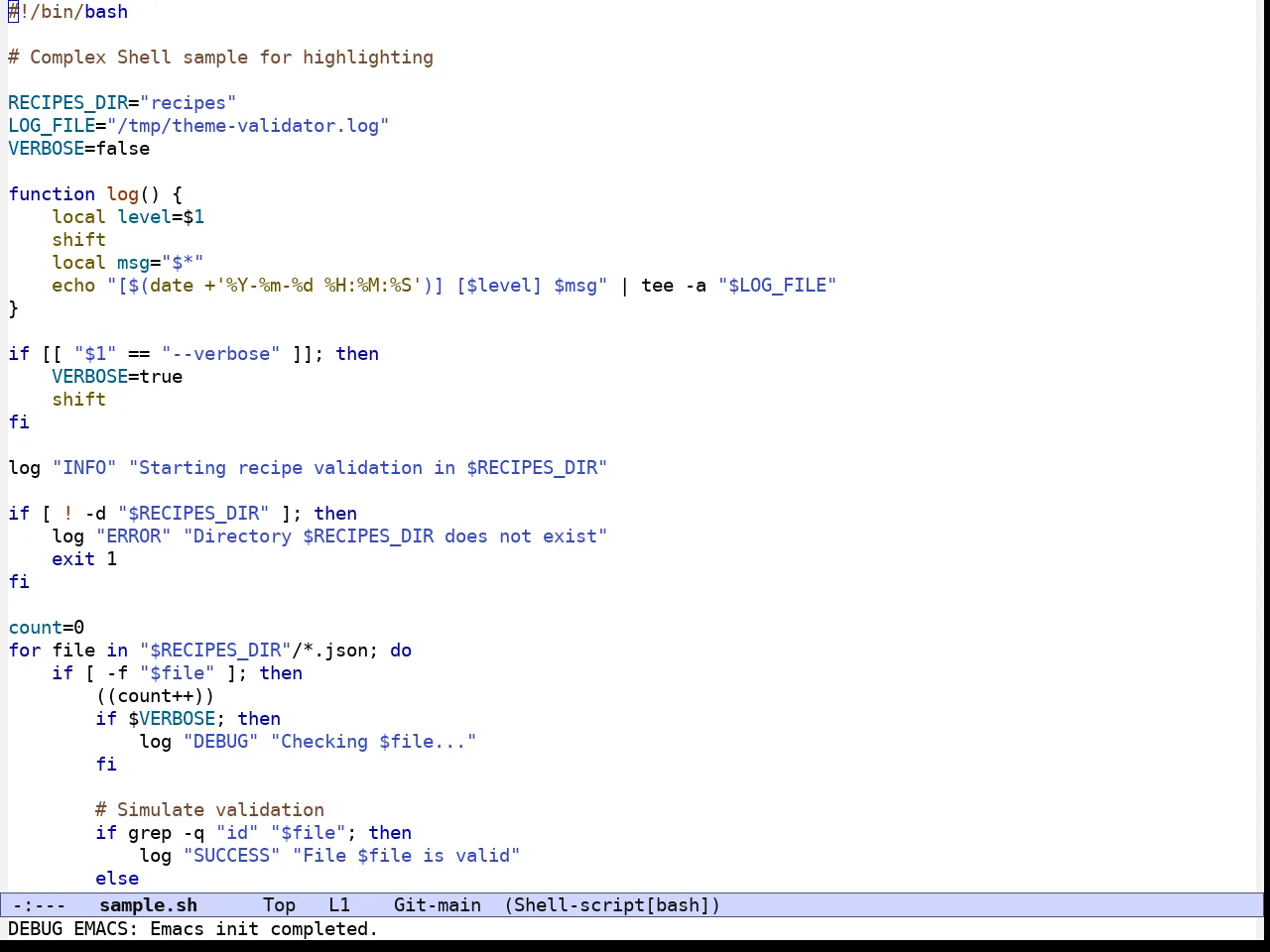
Task: Click the "$LOG_FILE" string on echo line
Action: coord(778,286)
